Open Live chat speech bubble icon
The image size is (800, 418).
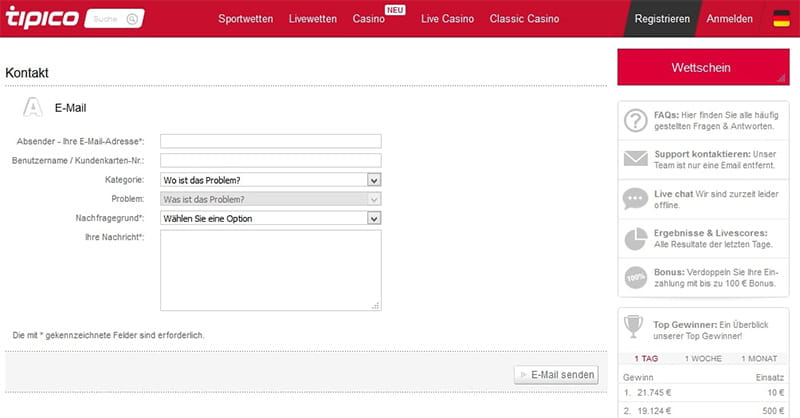(x=635, y=197)
